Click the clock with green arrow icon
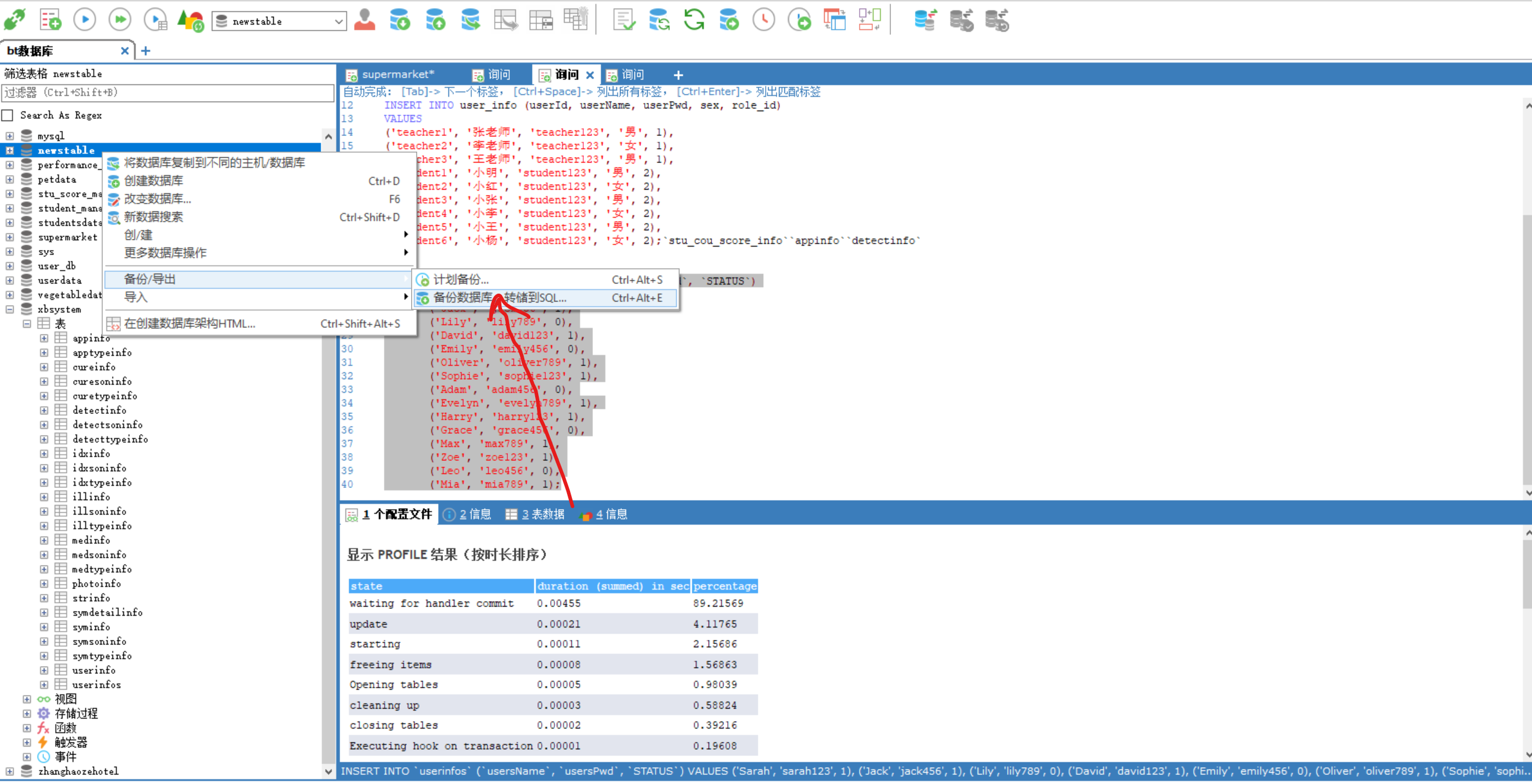 tap(800, 20)
